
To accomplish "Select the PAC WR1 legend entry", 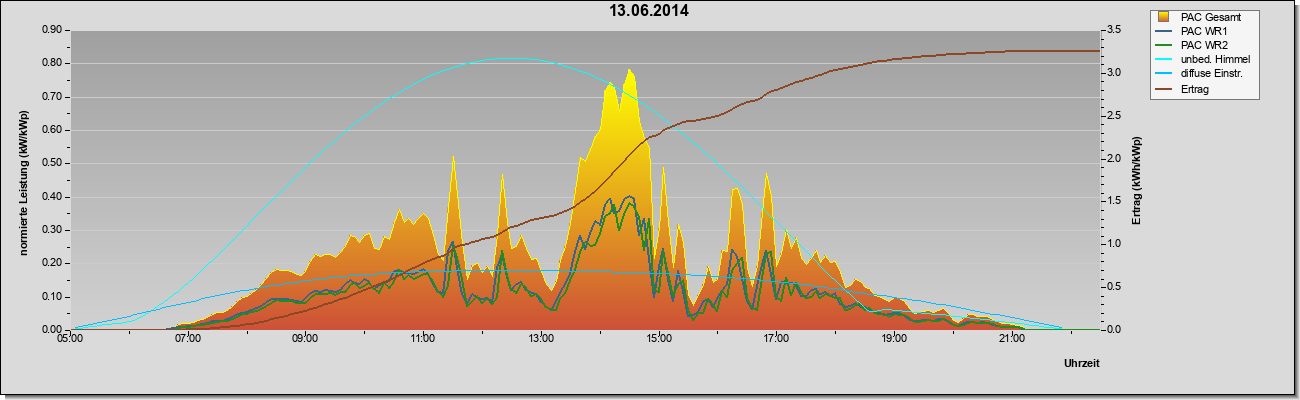I will click(1204, 31).
